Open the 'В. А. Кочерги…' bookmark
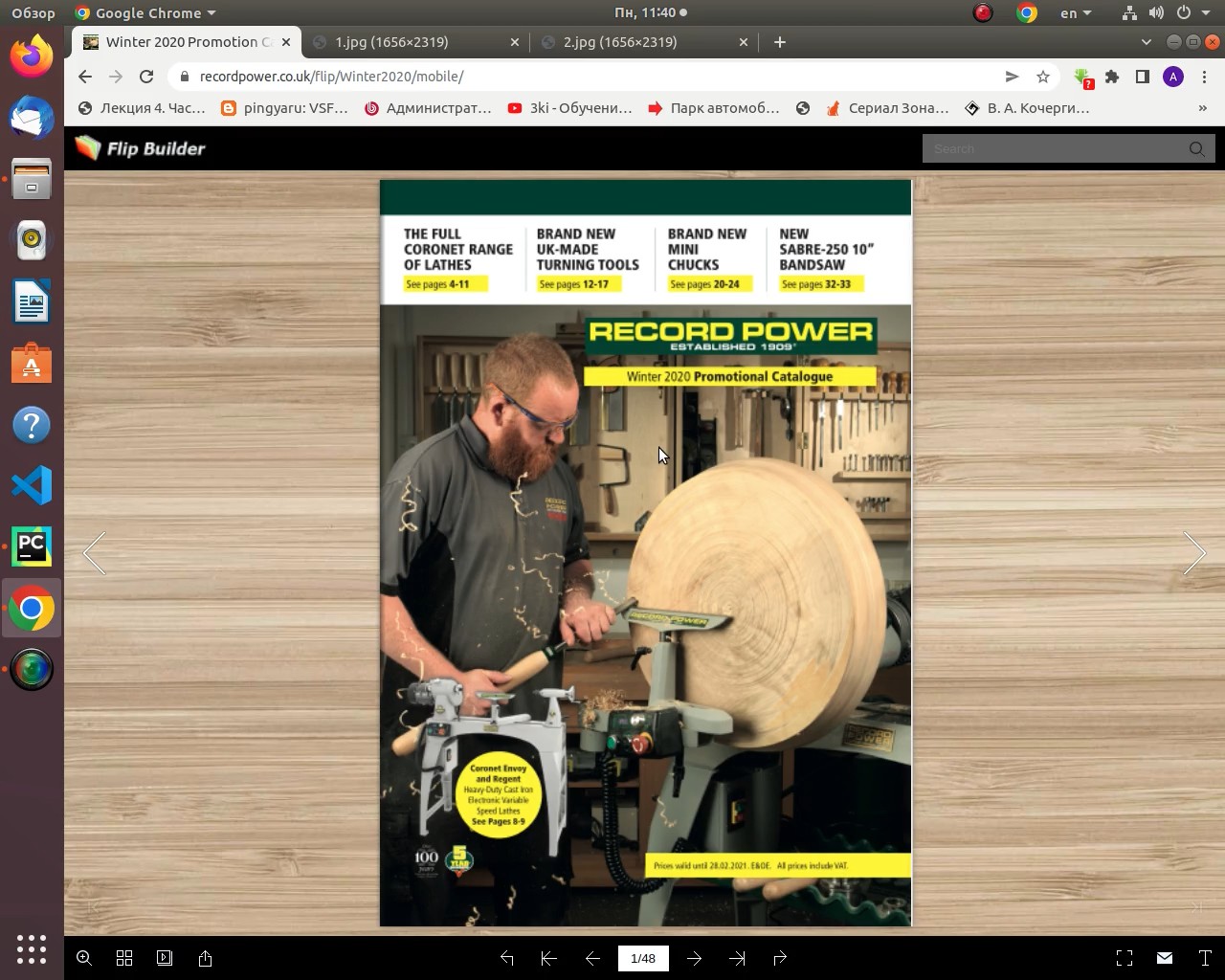The height and width of the screenshot is (980, 1225). pos(1027,108)
